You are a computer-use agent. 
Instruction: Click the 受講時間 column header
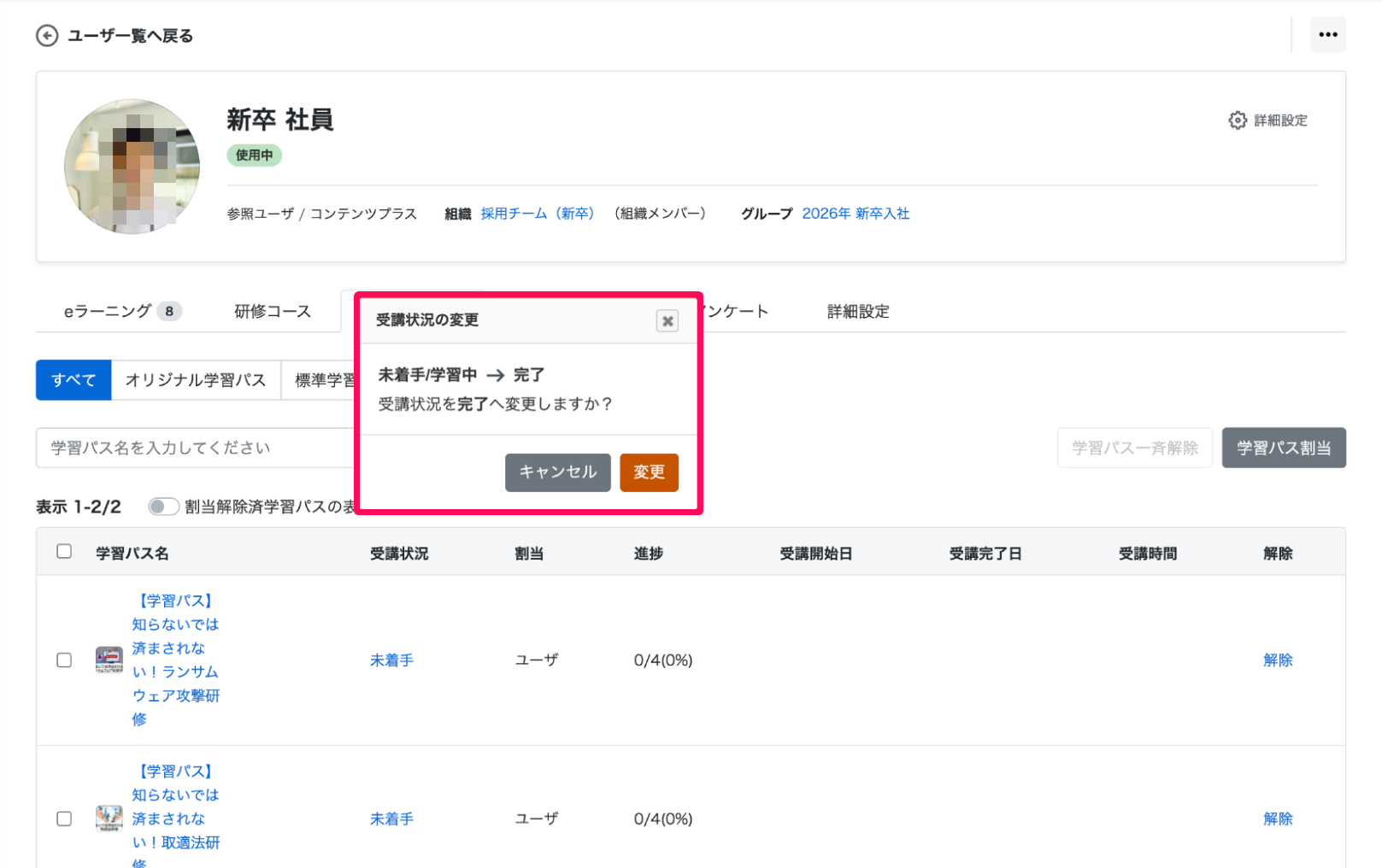pos(1148,554)
